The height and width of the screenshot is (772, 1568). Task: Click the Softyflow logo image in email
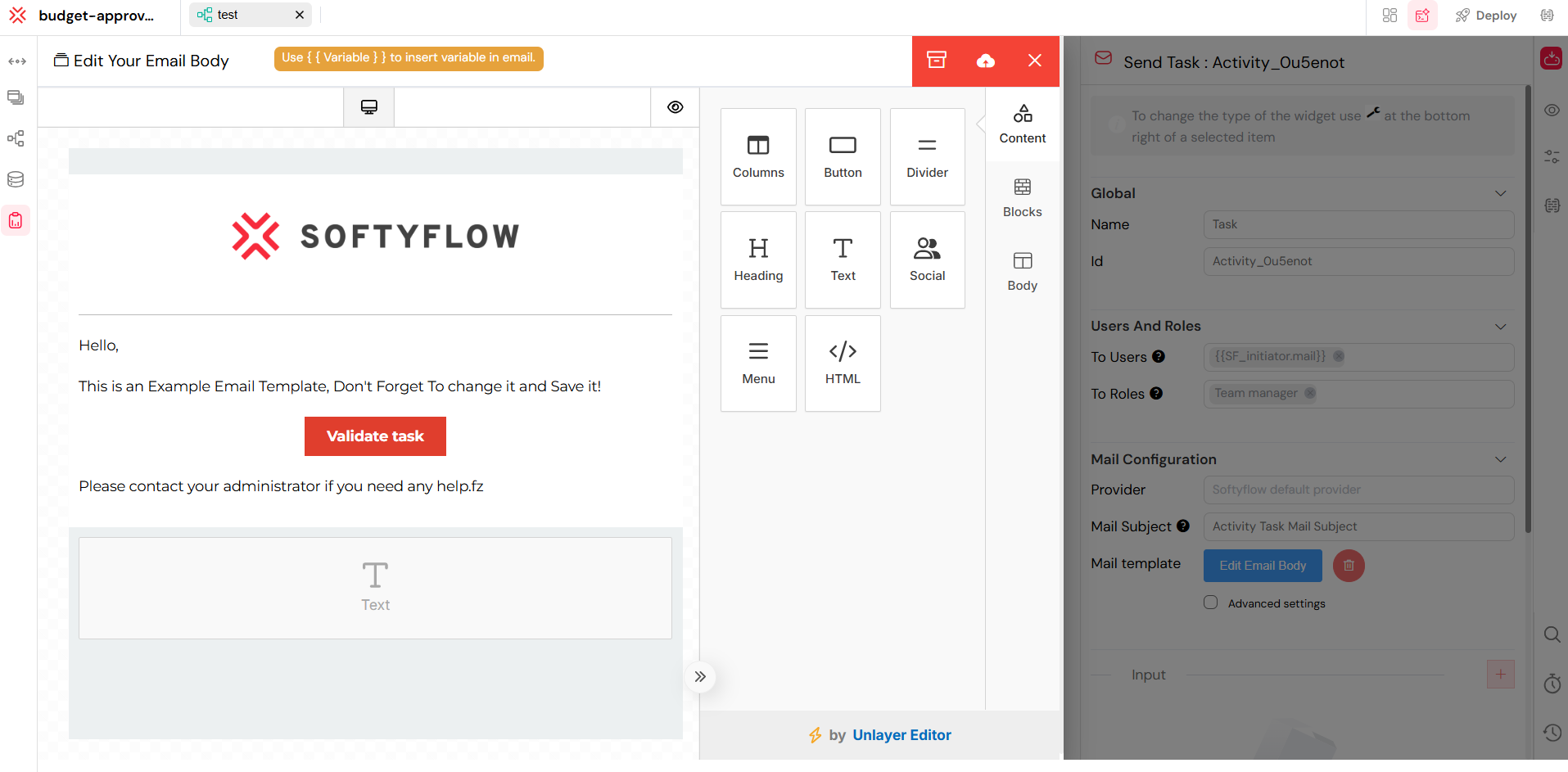point(375,237)
